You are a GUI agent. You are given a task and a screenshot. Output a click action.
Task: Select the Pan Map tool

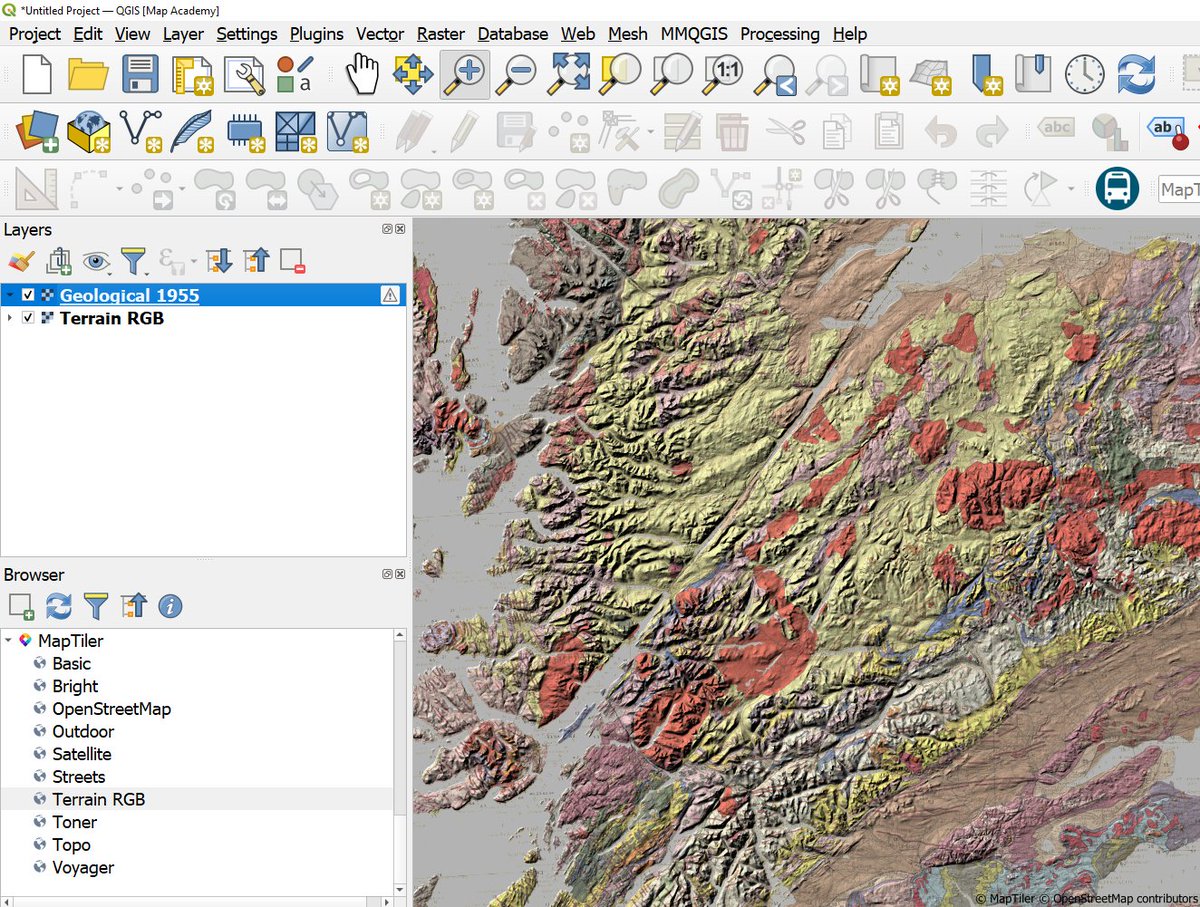[x=362, y=73]
